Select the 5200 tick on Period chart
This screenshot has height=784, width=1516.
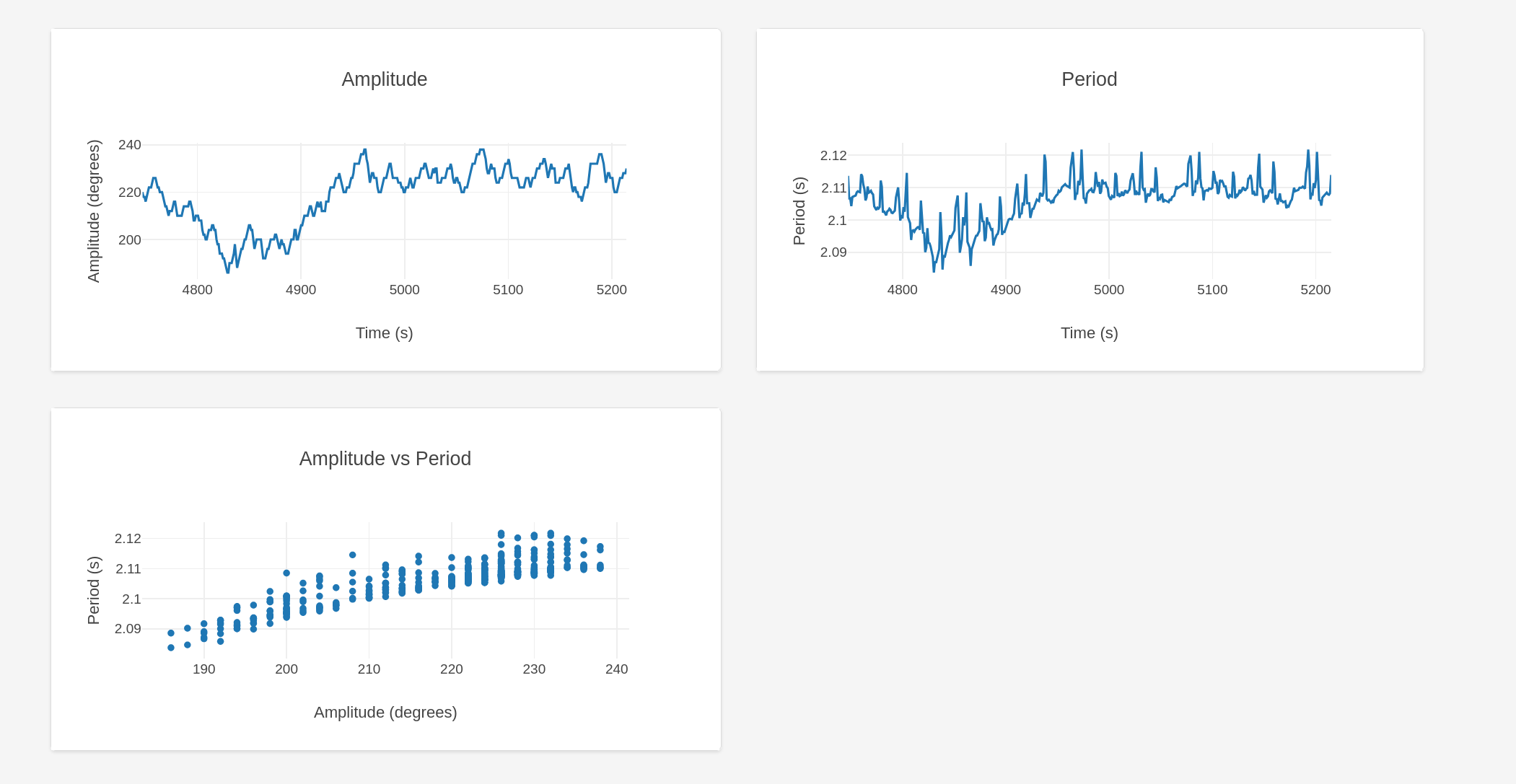tap(1315, 290)
